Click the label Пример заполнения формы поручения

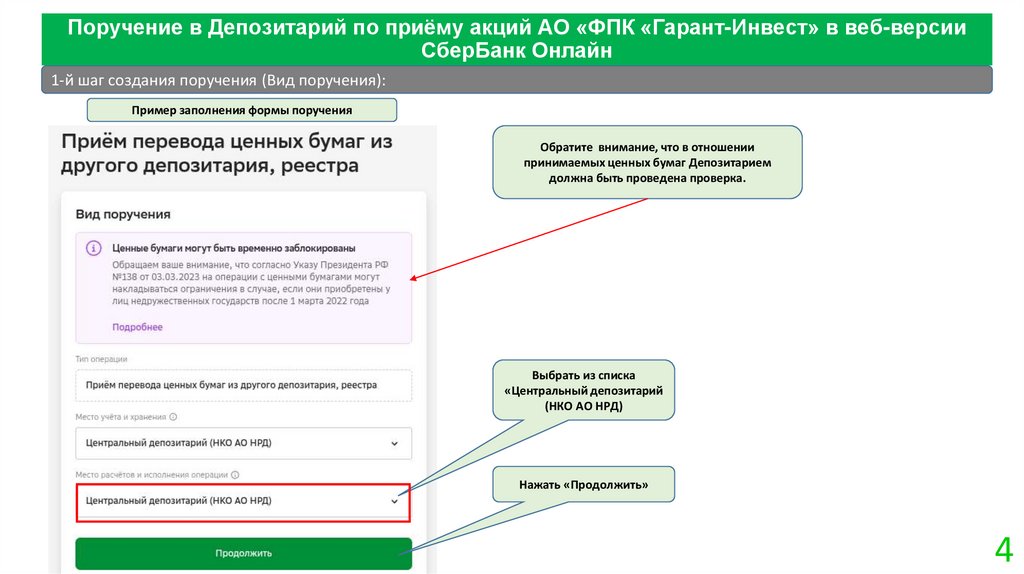242,110
